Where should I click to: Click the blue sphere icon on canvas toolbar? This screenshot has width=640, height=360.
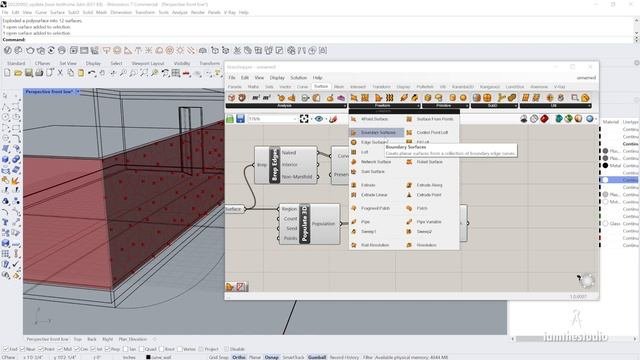(x=589, y=119)
